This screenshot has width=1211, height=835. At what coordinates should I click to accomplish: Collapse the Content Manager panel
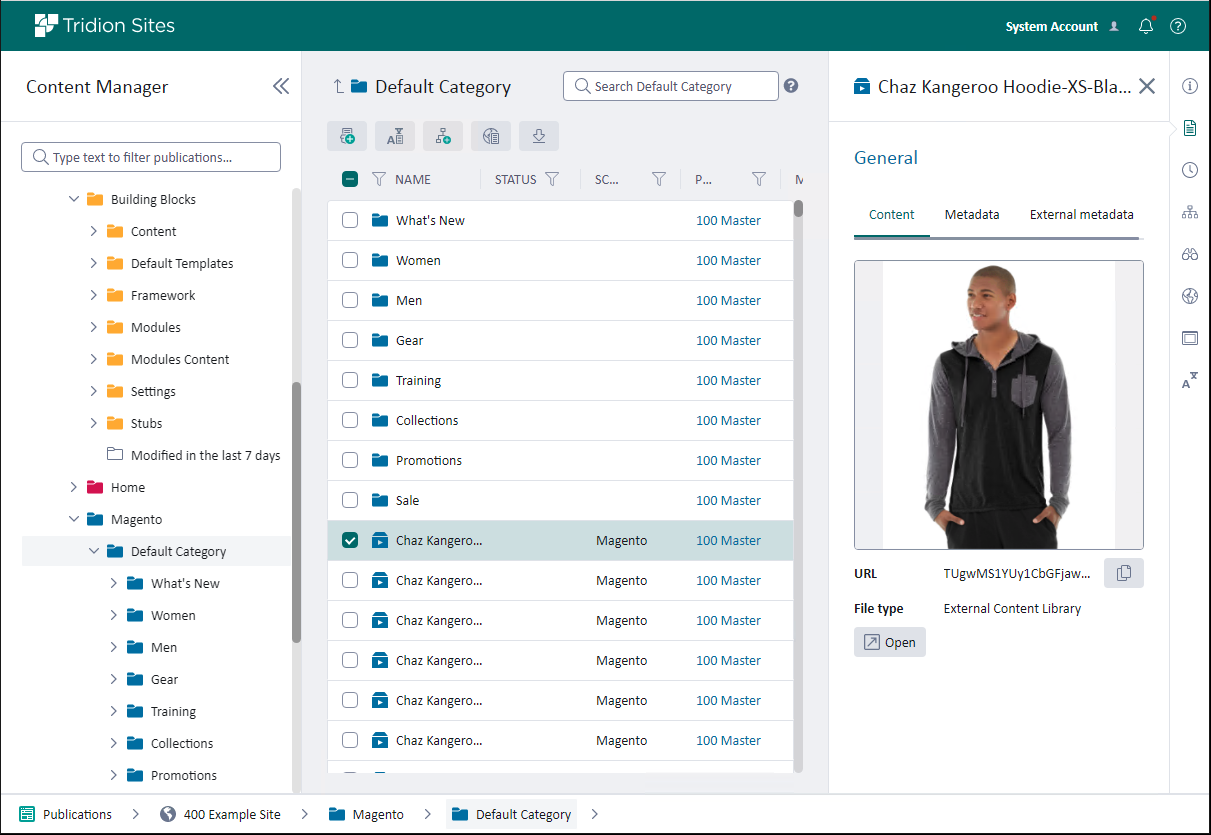pos(281,87)
